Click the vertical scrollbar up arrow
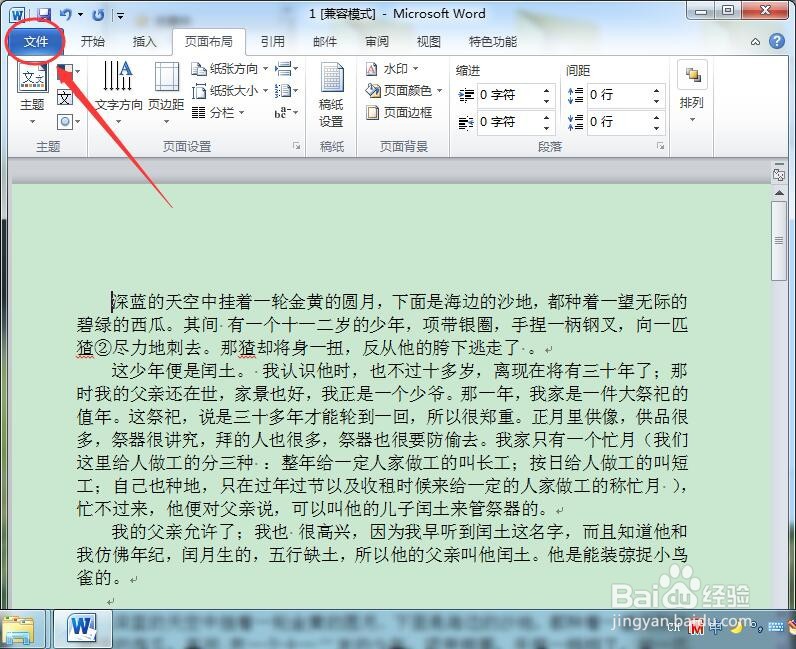The width and height of the screenshot is (796, 649). pyautogui.click(x=779, y=193)
